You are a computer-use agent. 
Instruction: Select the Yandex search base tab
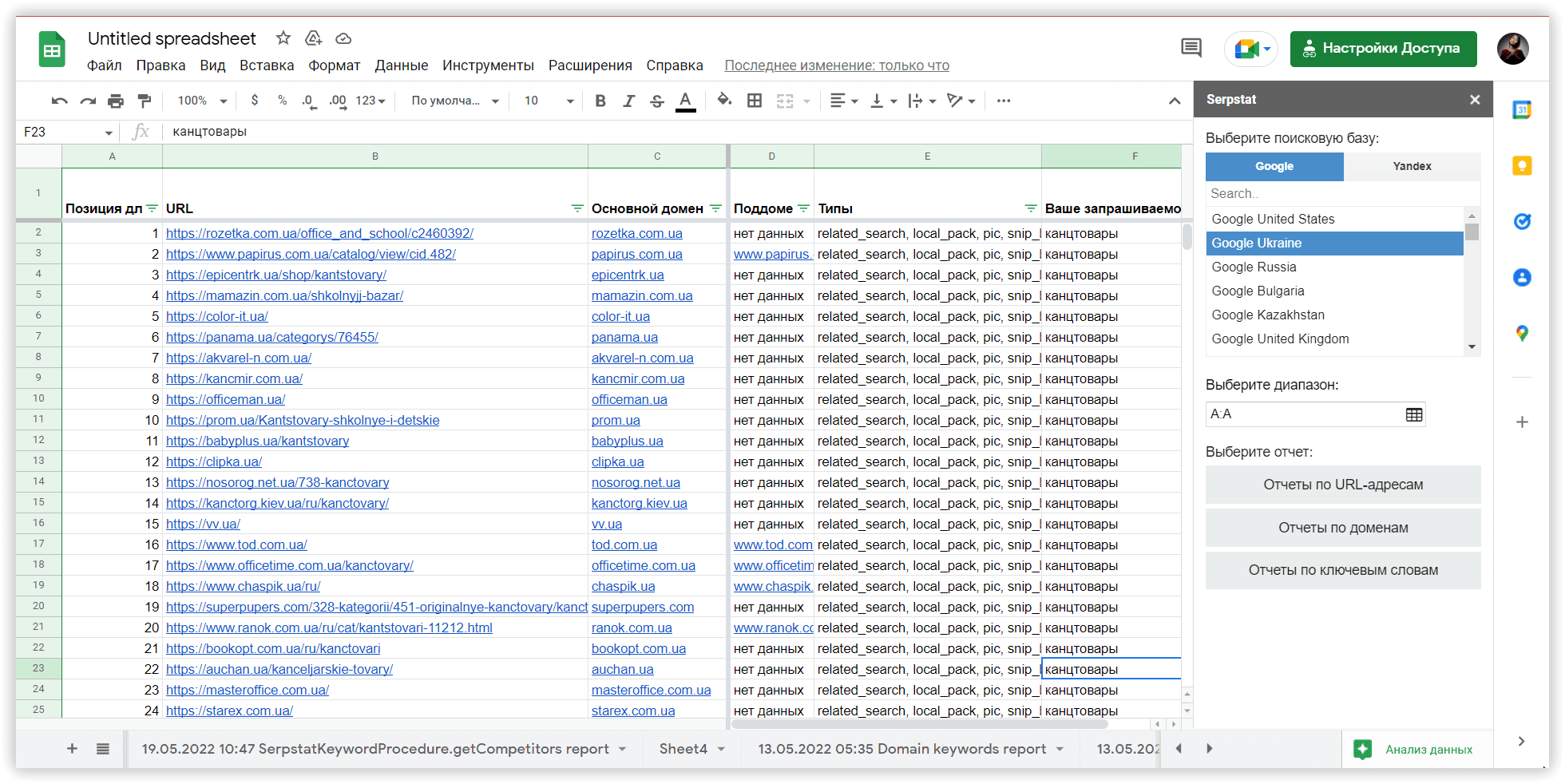point(1412,166)
